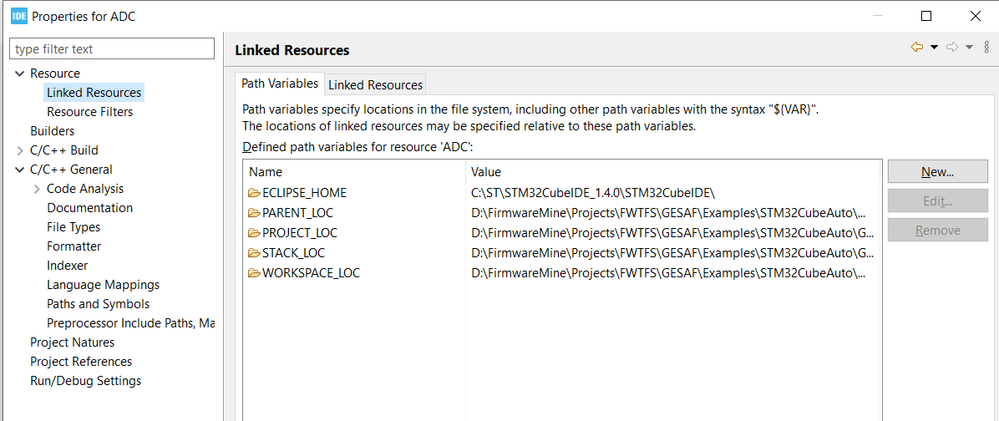This screenshot has height=421, width=999.
Task: Open the Documentation page
Action: tap(90, 208)
